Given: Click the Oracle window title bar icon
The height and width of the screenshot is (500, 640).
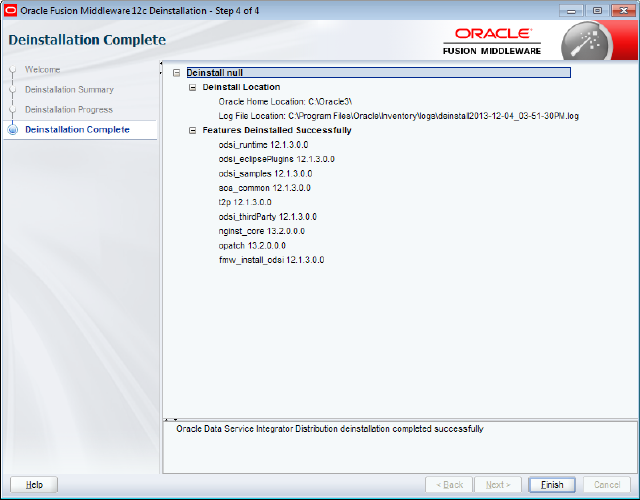Looking at the screenshot, I should click(10, 11).
